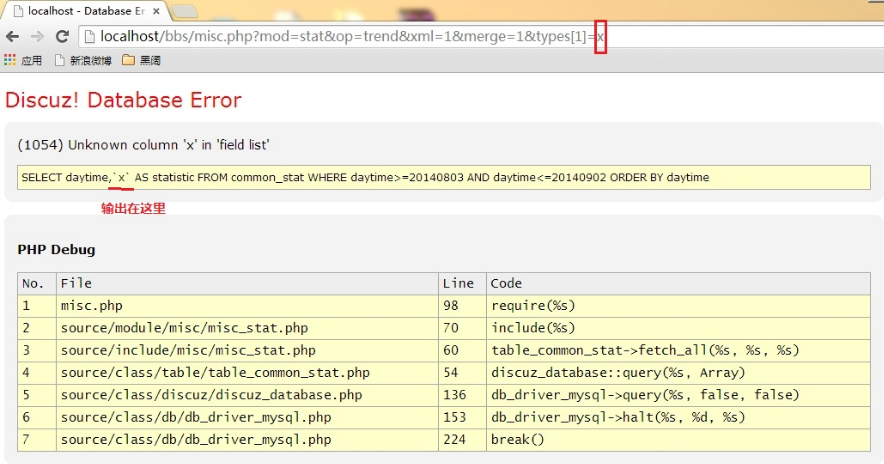The image size is (884, 464).
Task: Go forward with the browser forward arrow
Action: (37, 37)
